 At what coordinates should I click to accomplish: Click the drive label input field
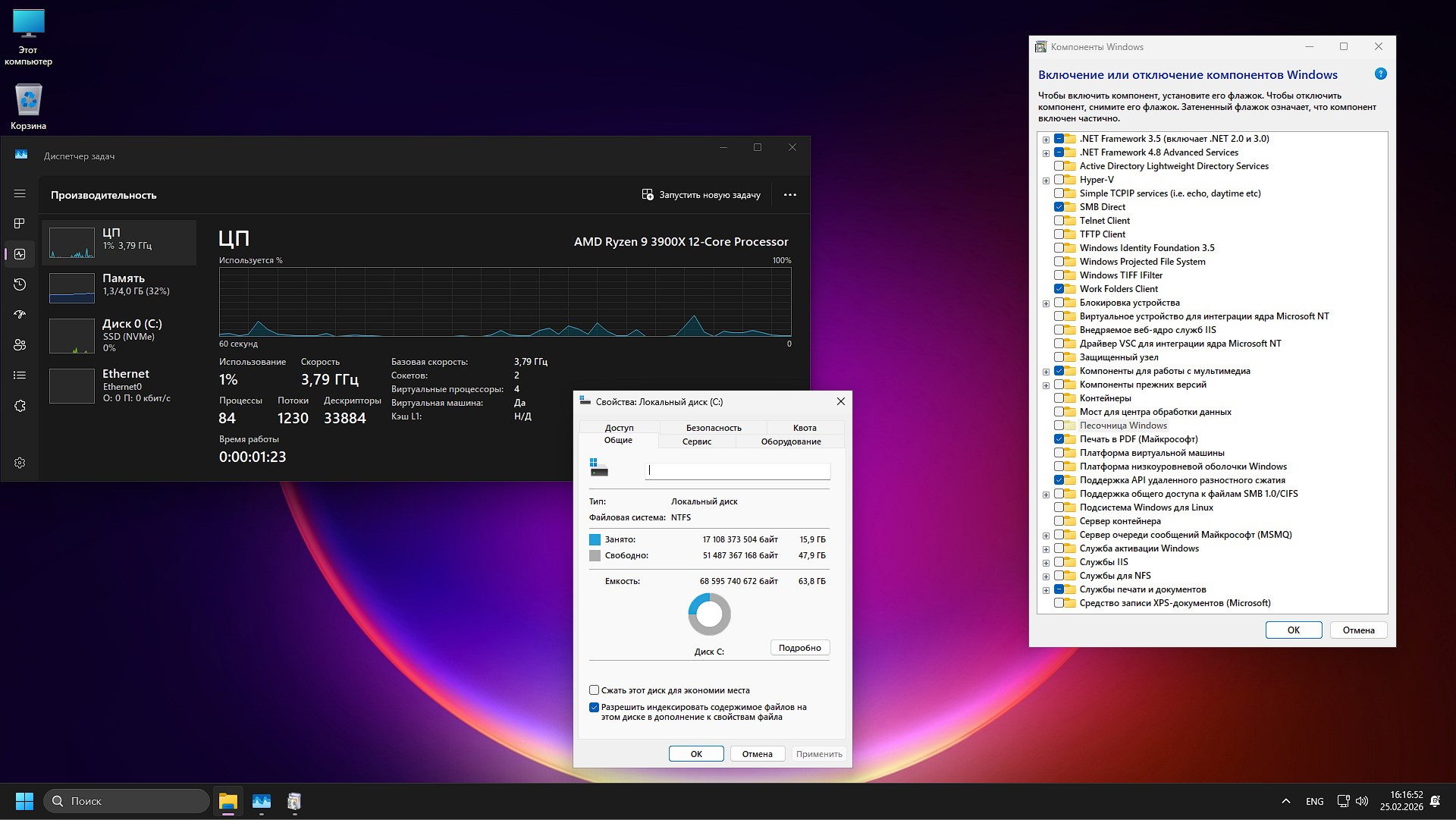pos(736,470)
